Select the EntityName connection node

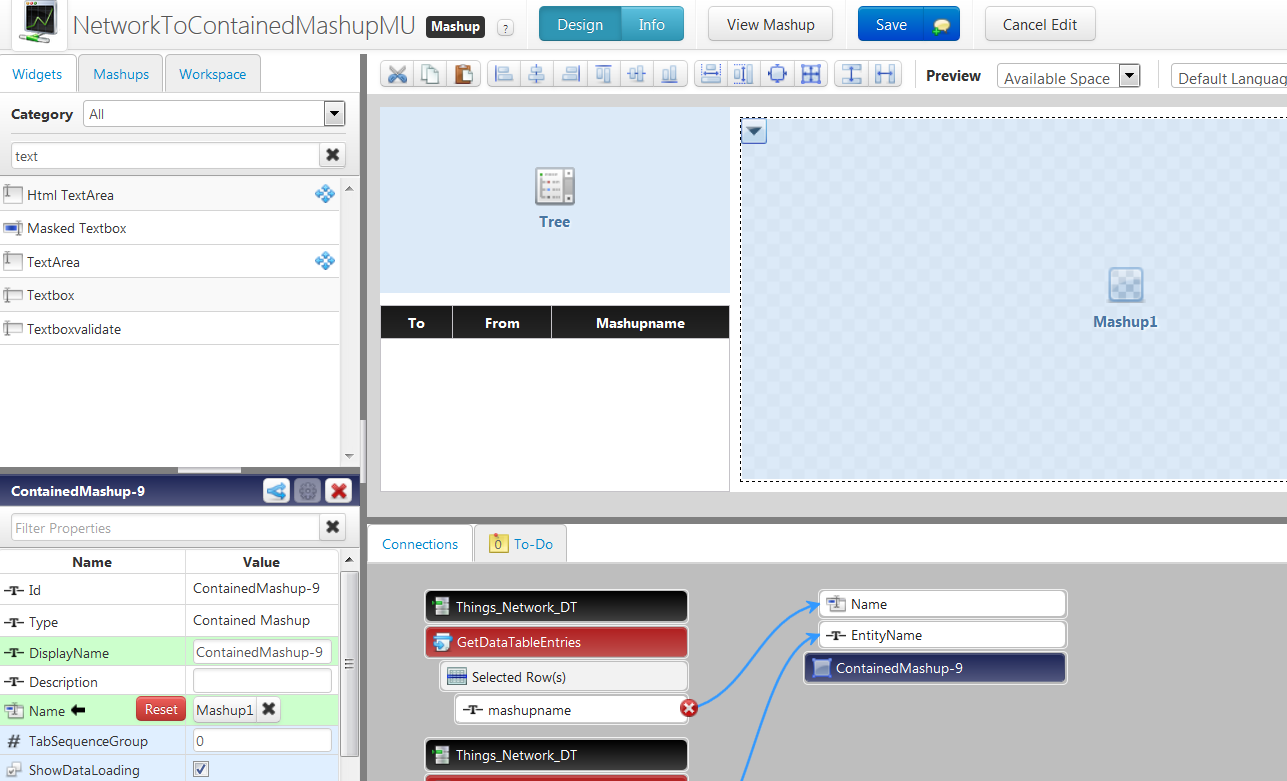pyautogui.click(x=942, y=635)
